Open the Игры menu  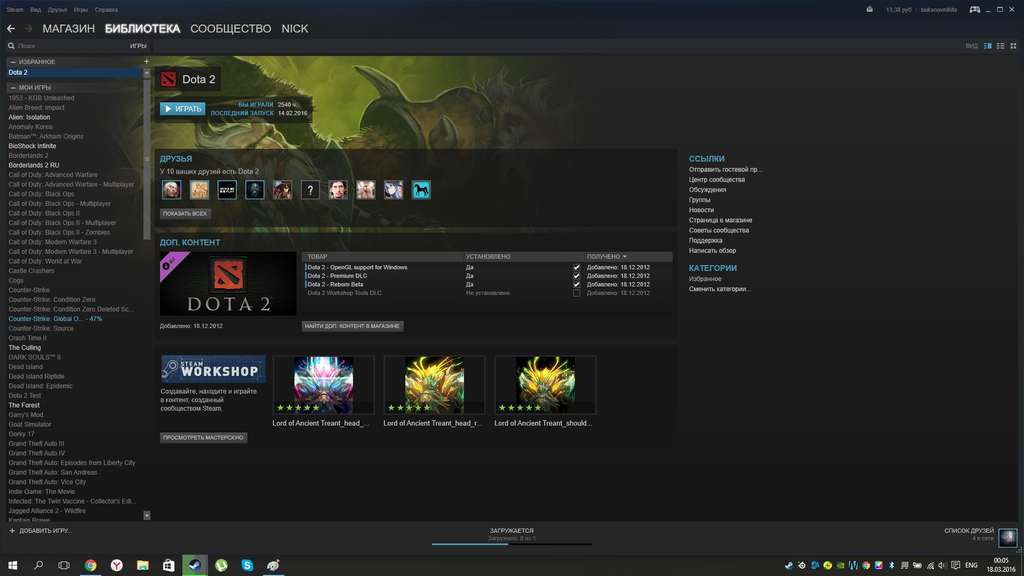[81, 10]
